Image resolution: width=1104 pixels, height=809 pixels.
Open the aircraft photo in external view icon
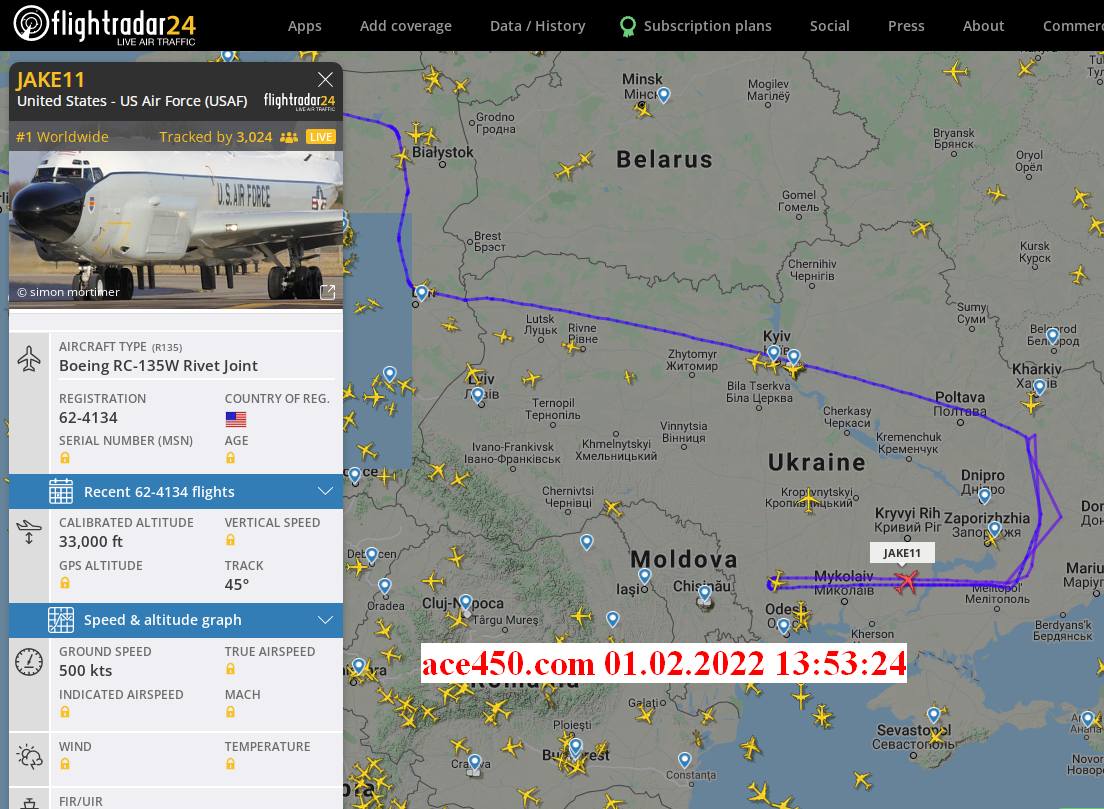[327, 292]
